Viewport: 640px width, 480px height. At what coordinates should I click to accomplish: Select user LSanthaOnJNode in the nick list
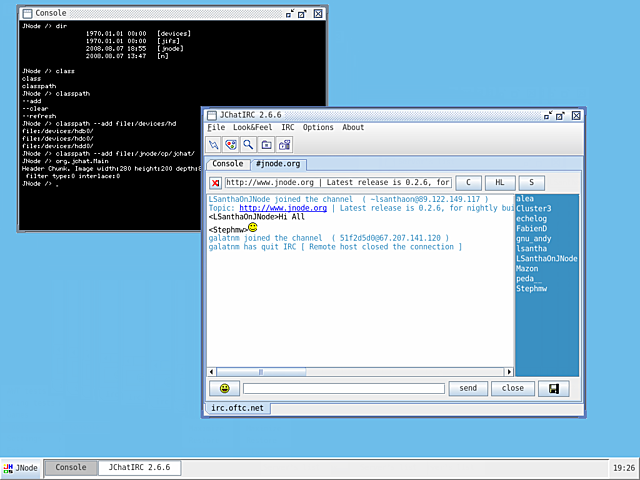(547, 259)
